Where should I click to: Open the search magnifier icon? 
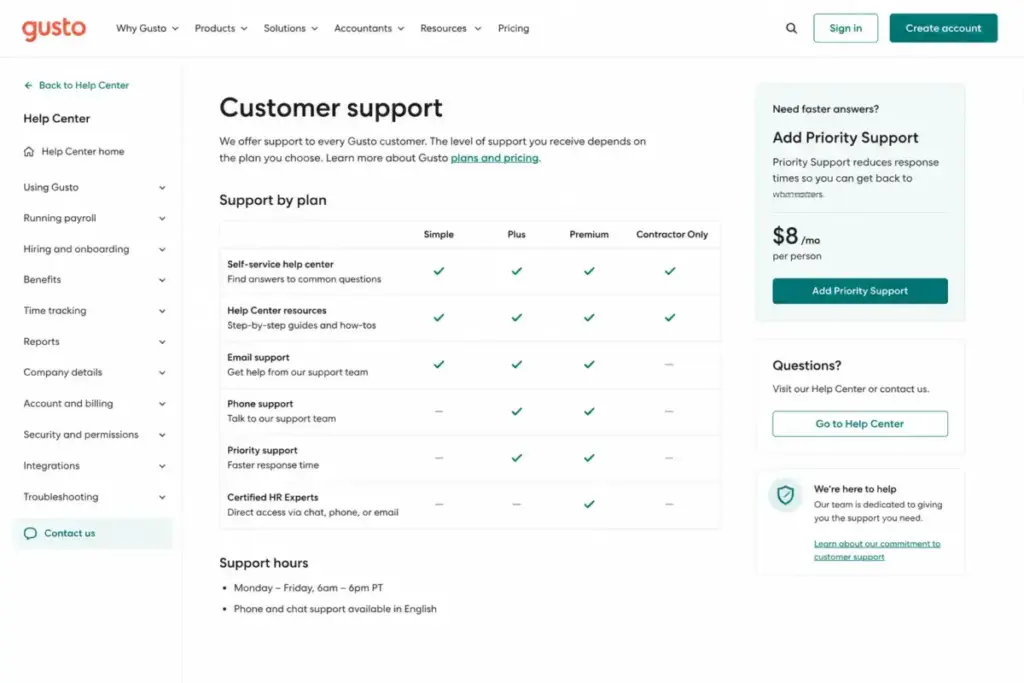tap(791, 28)
